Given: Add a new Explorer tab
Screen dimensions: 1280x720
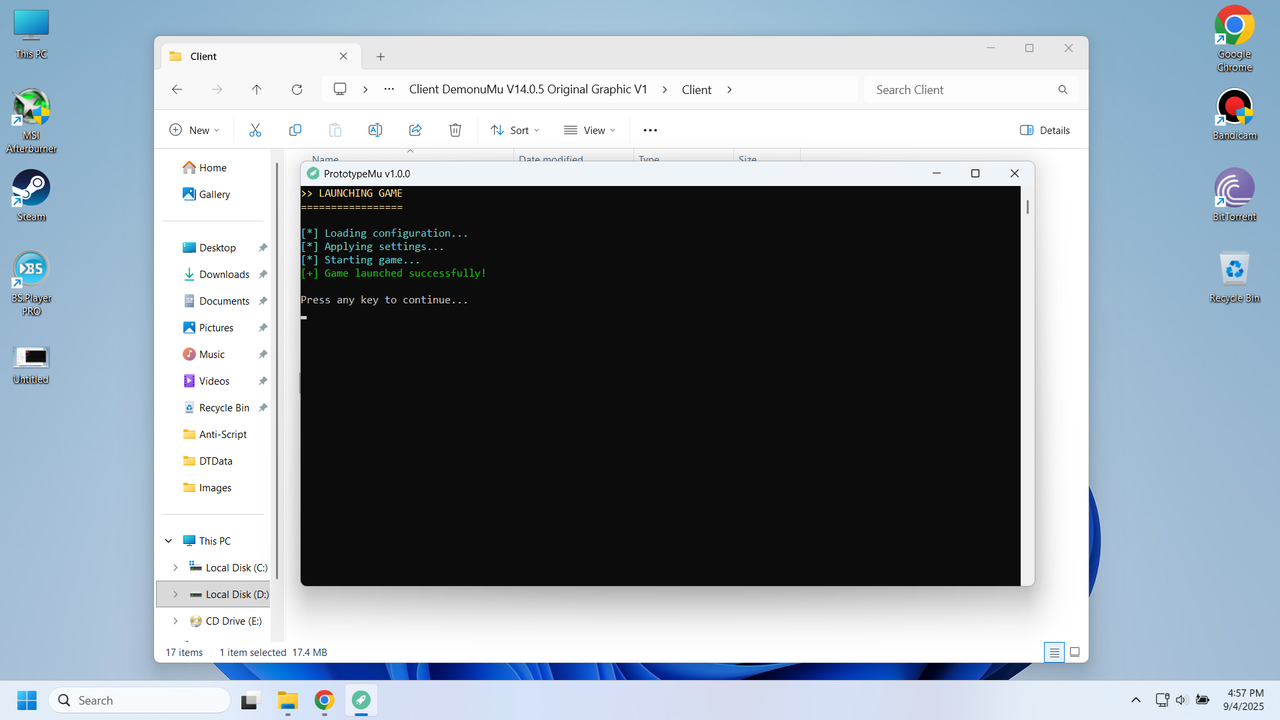Looking at the screenshot, I should click(x=380, y=56).
